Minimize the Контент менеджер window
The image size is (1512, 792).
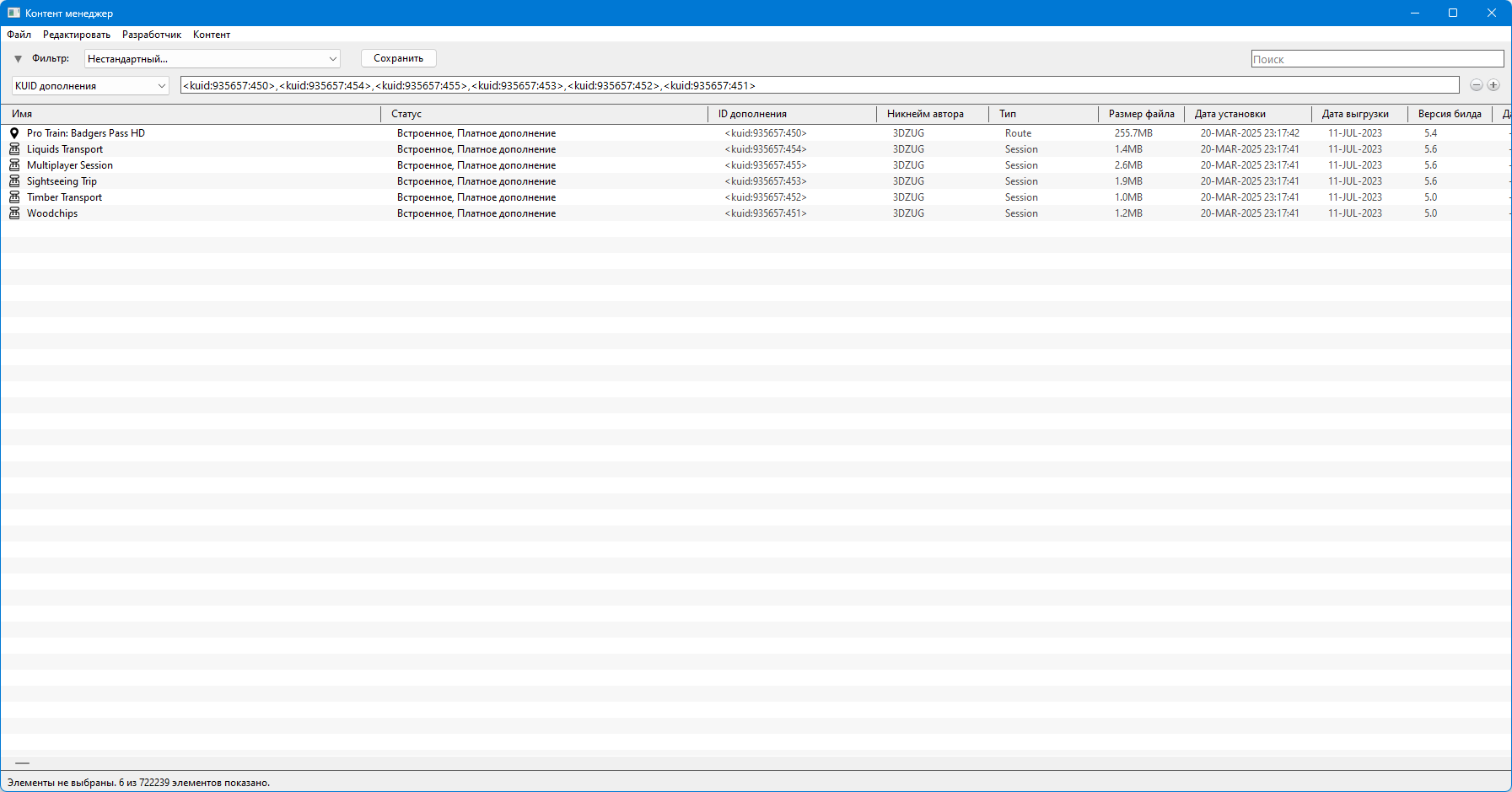click(1415, 13)
